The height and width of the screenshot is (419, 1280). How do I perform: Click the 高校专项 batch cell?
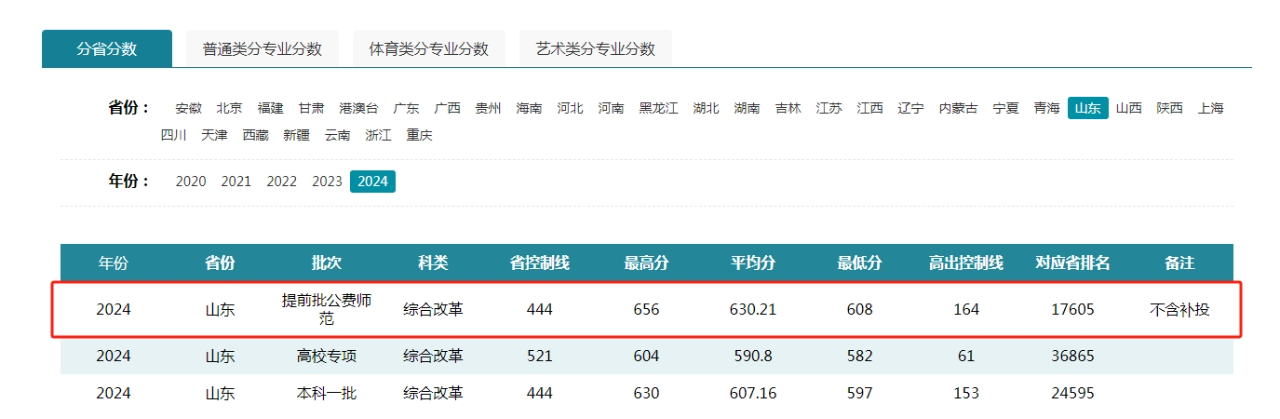[x=327, y=356]
